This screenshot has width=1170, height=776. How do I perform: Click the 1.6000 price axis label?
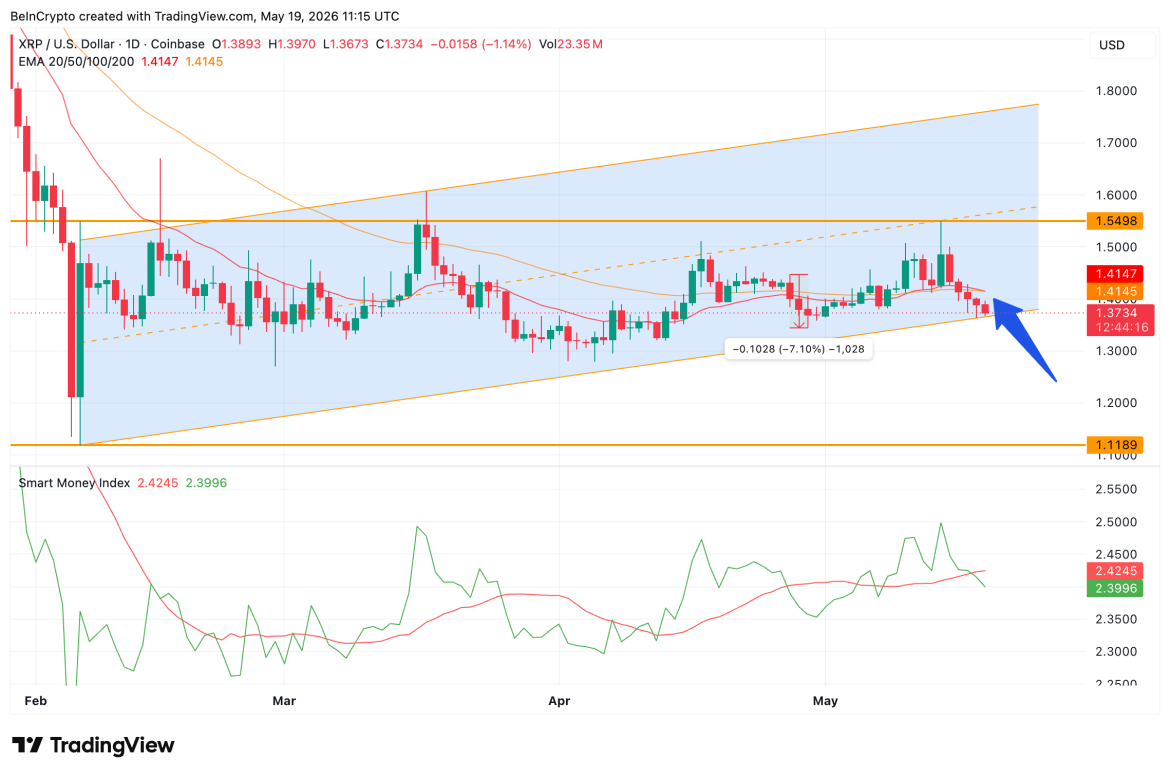[1116, 195]
